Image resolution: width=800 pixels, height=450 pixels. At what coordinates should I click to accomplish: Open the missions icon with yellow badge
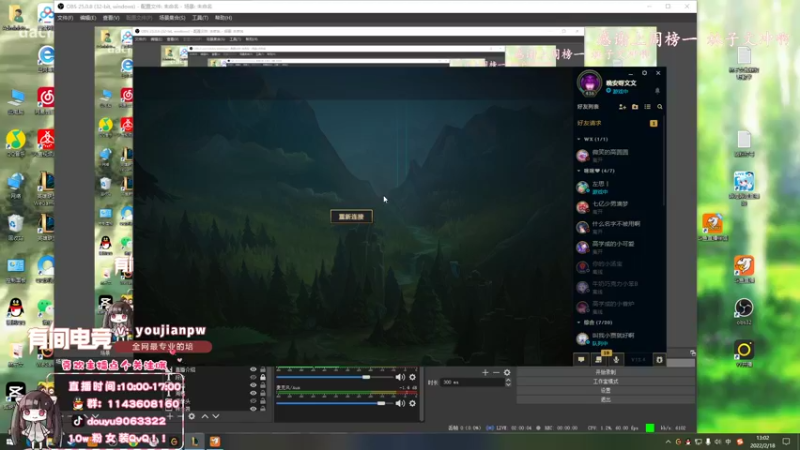599,359
